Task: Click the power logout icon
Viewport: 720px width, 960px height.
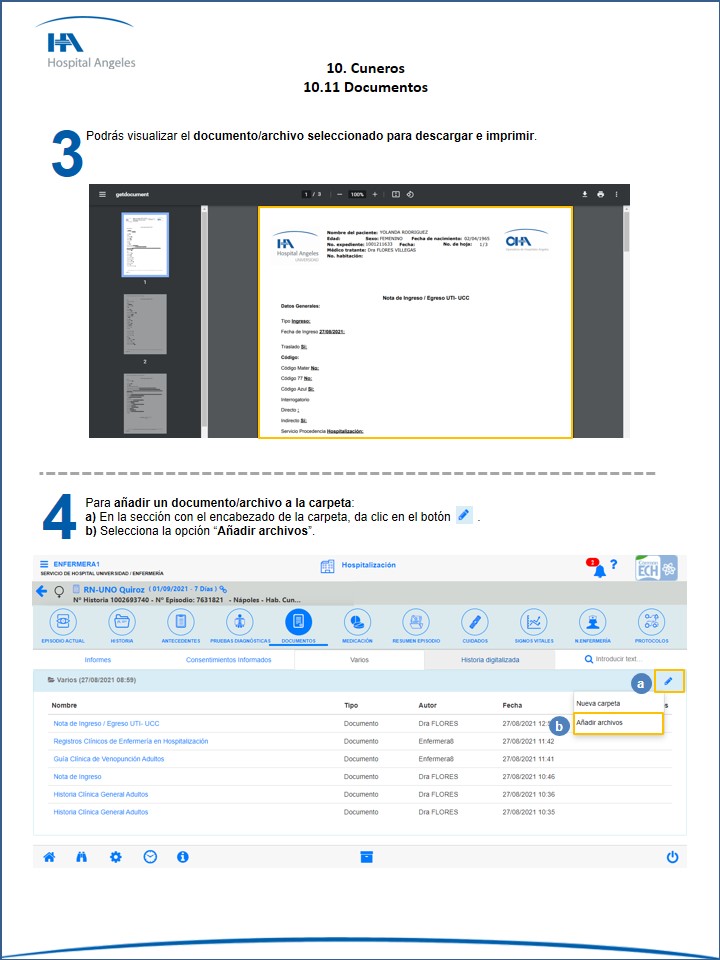Action: [x=672, y=857]
